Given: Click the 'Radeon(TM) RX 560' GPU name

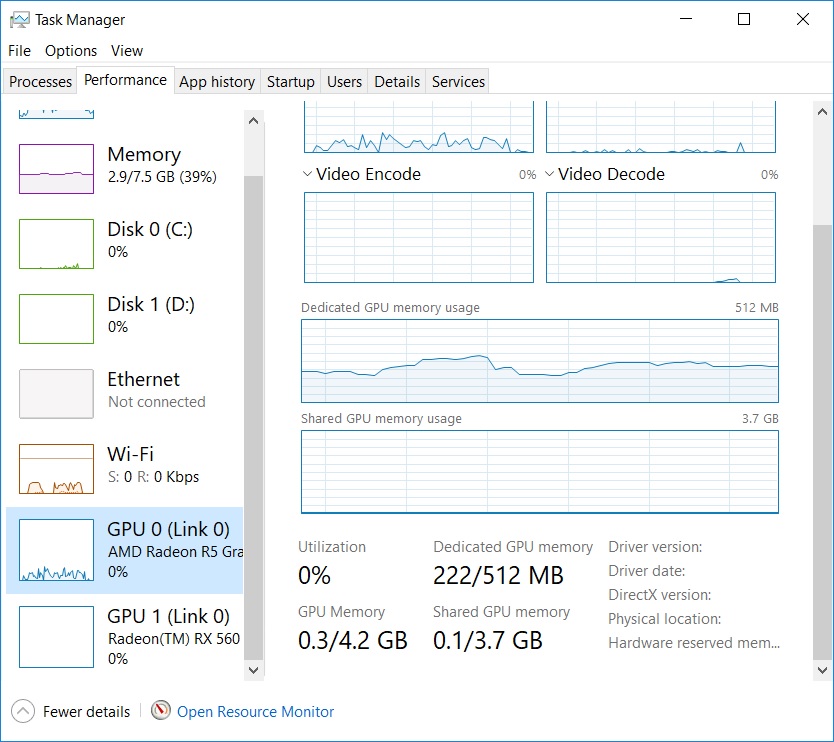Looking at the screenshot, I should [174, 638].
